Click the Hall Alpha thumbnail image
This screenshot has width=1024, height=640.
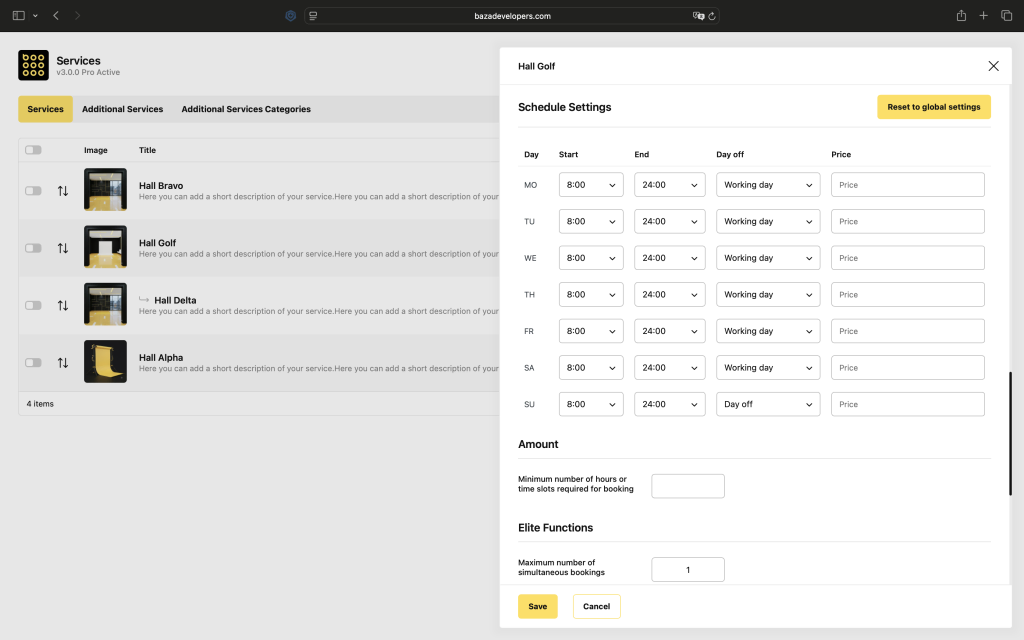[x=105, y=362]
